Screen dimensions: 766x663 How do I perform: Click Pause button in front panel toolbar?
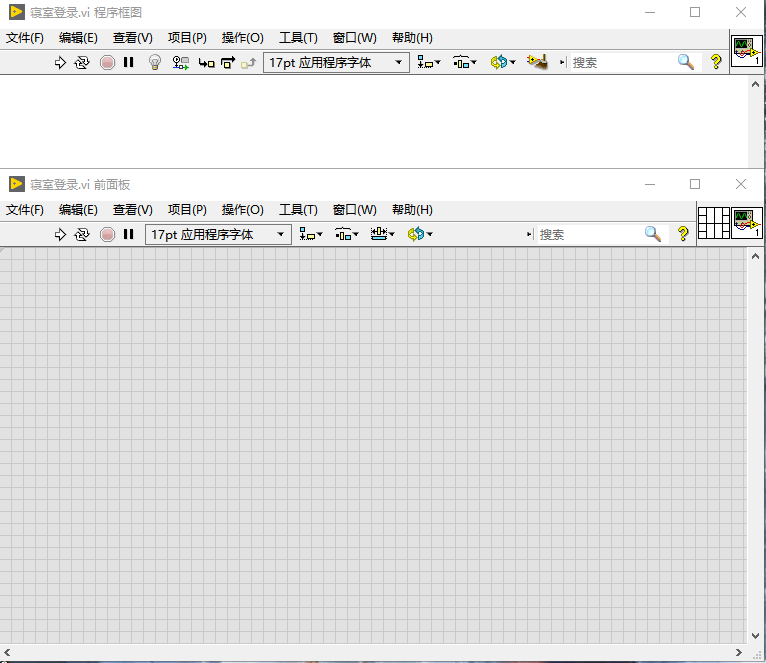pyautogui.click(x=128, y=234)
